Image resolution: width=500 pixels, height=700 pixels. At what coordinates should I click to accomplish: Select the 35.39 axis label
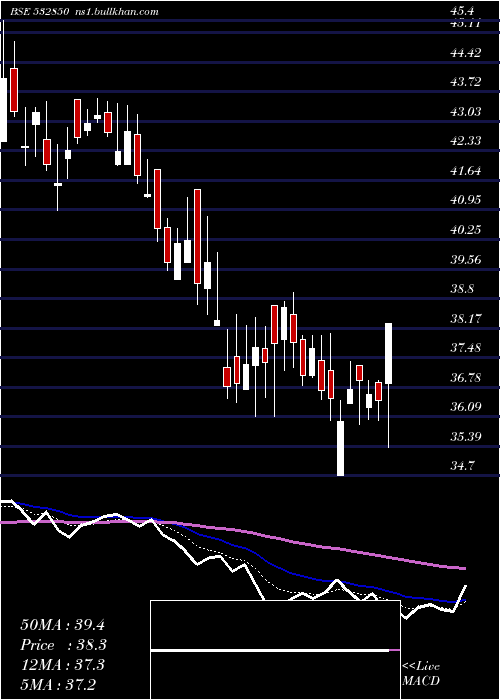[466, 436]
